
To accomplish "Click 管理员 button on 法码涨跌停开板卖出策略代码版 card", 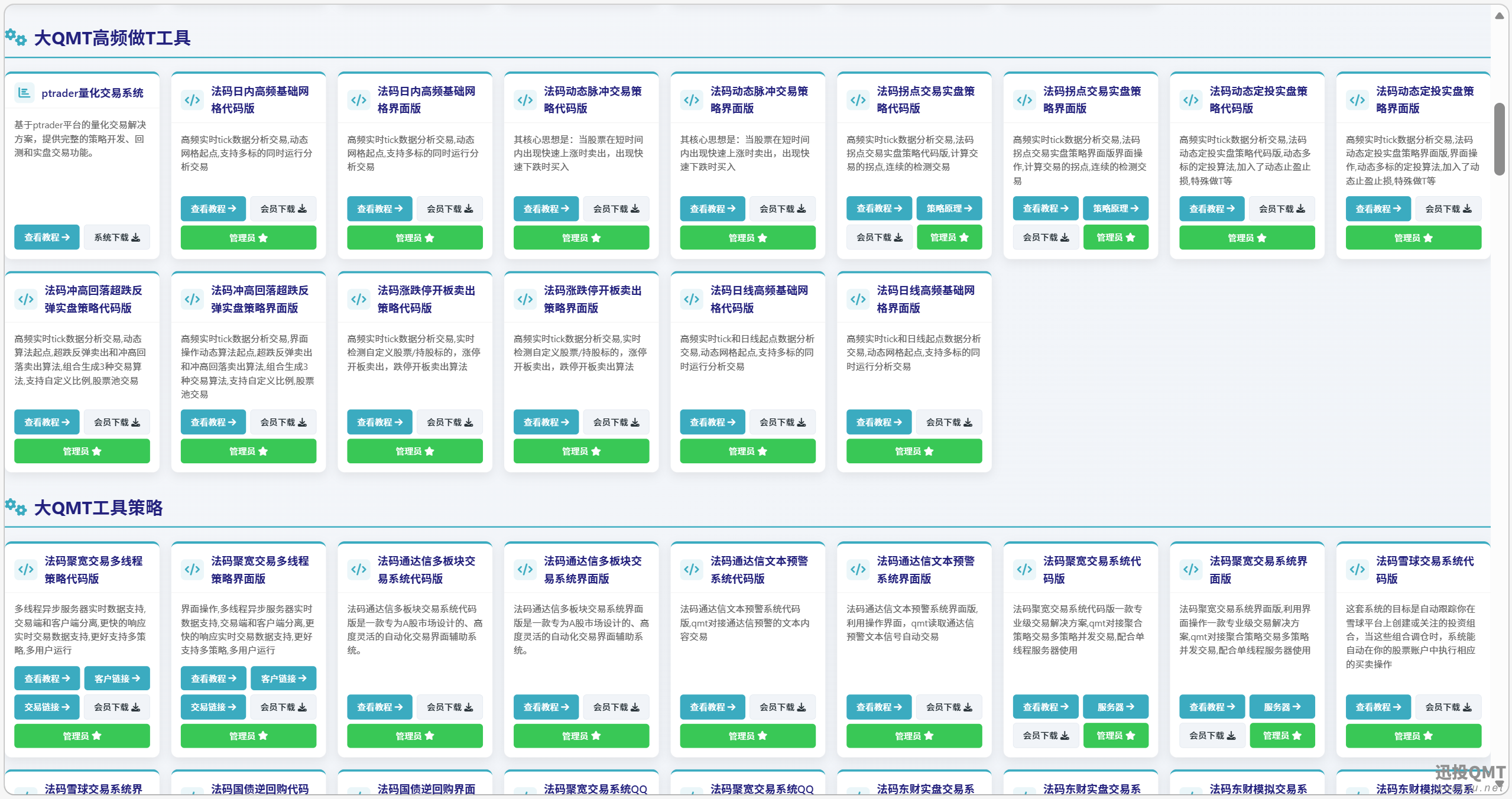I will [x=414, y=451].
